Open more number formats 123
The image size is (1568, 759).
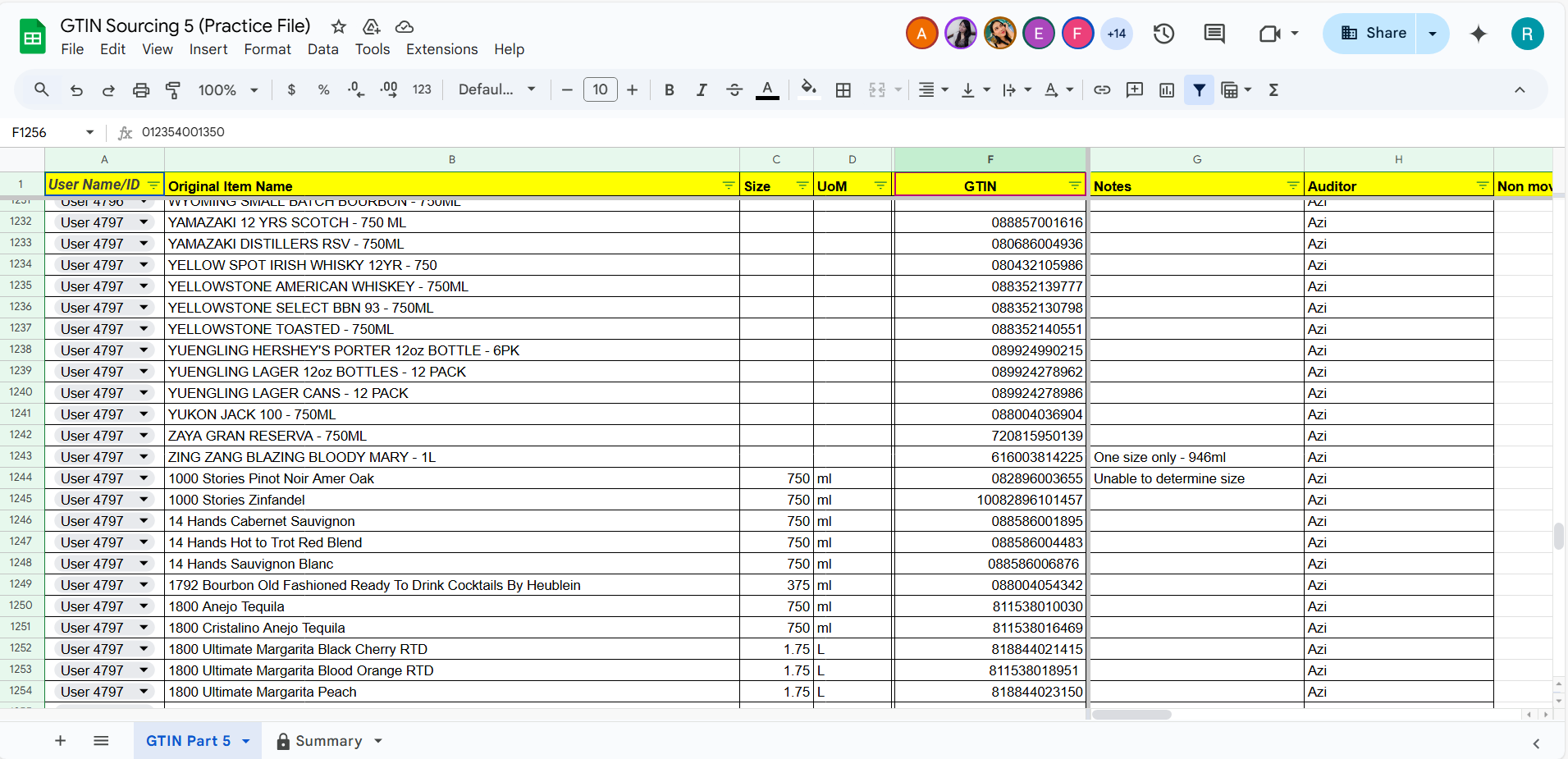click(x=422, y=90)
